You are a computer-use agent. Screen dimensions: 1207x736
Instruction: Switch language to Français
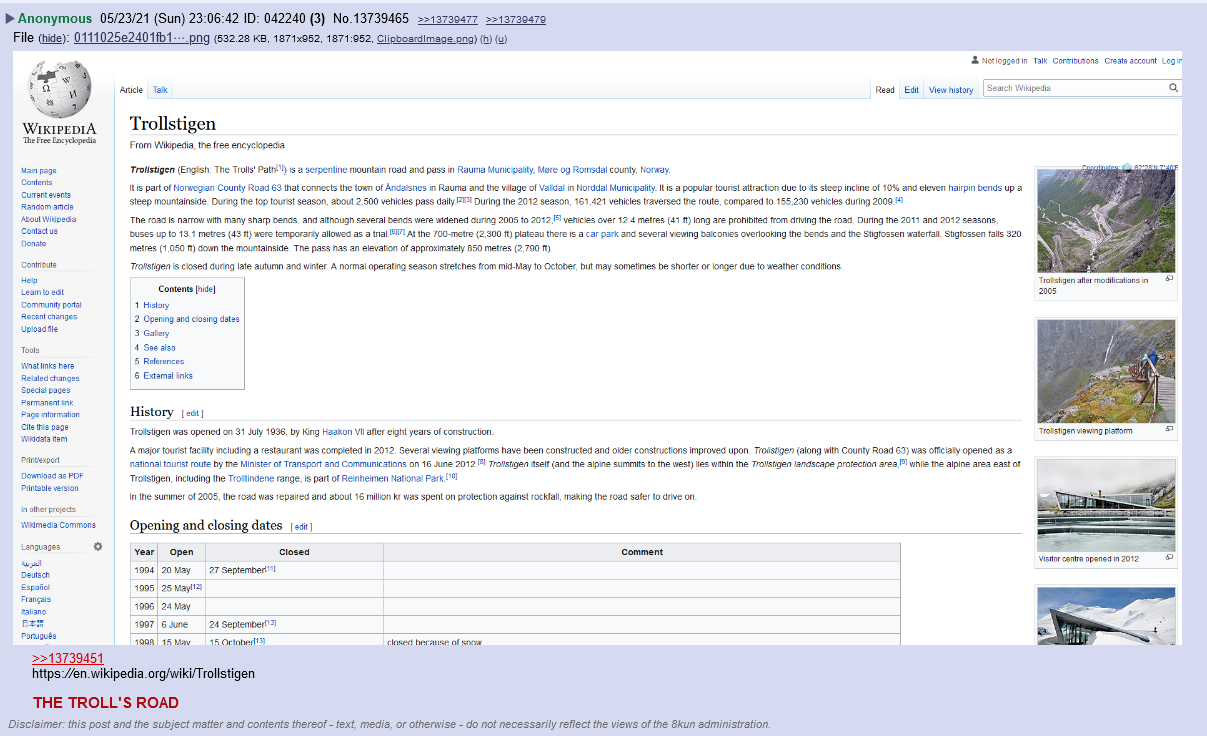(x=36, y=599)
